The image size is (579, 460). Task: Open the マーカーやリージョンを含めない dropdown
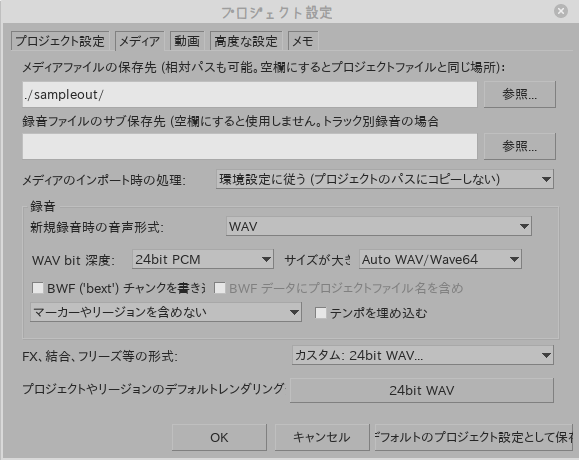coord(166,312)
